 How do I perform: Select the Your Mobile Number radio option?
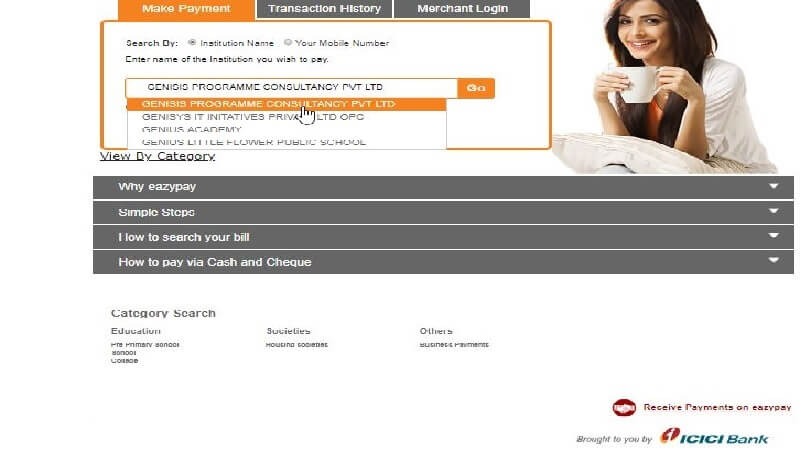click(288, 43)
